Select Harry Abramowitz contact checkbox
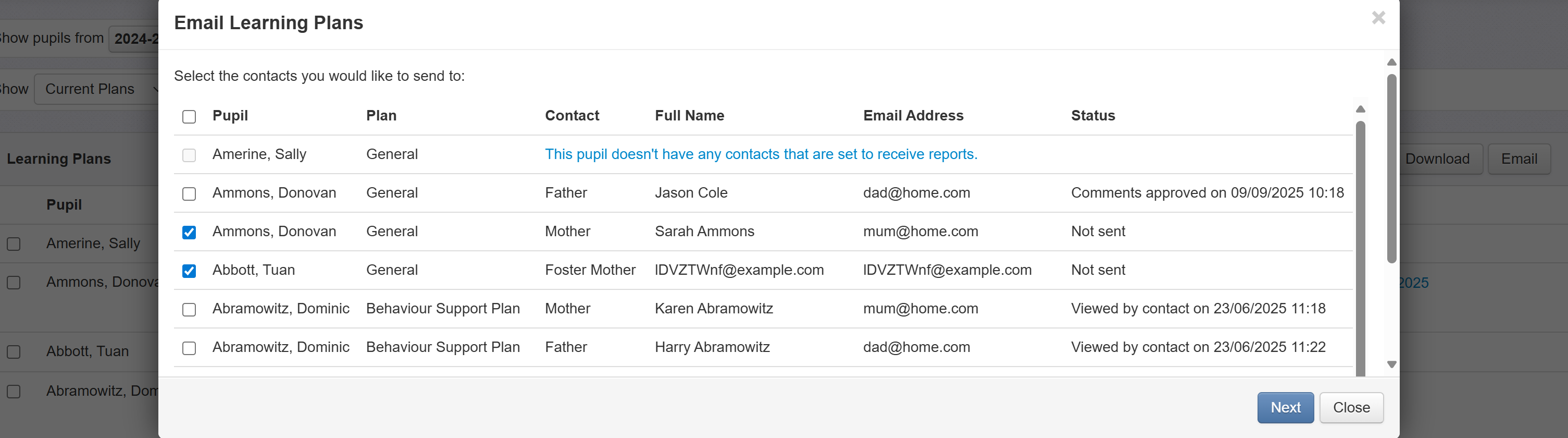 click(189, 348)
